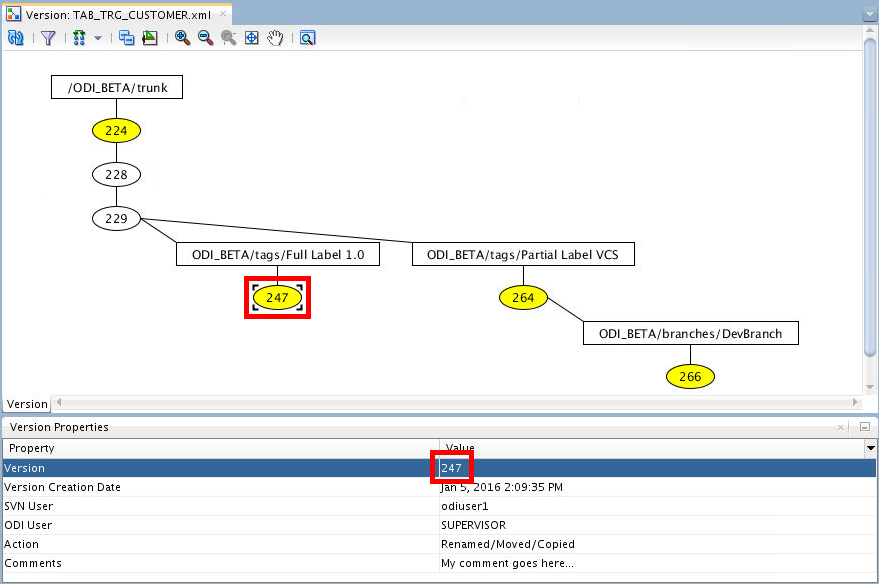Viewport: 879px width, 584px height.
Task: Select the hand pan tool
Action: point(275,38)
